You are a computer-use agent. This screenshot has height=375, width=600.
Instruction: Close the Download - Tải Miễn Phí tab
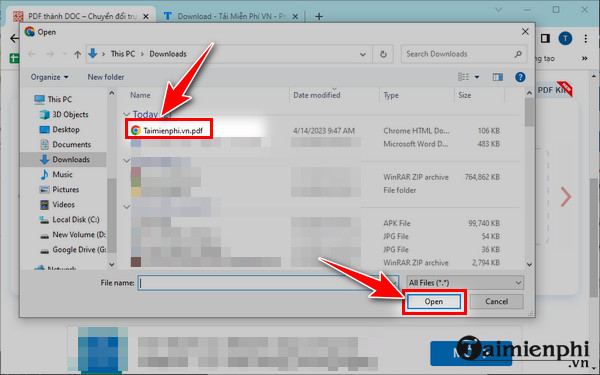coord(295,16)
